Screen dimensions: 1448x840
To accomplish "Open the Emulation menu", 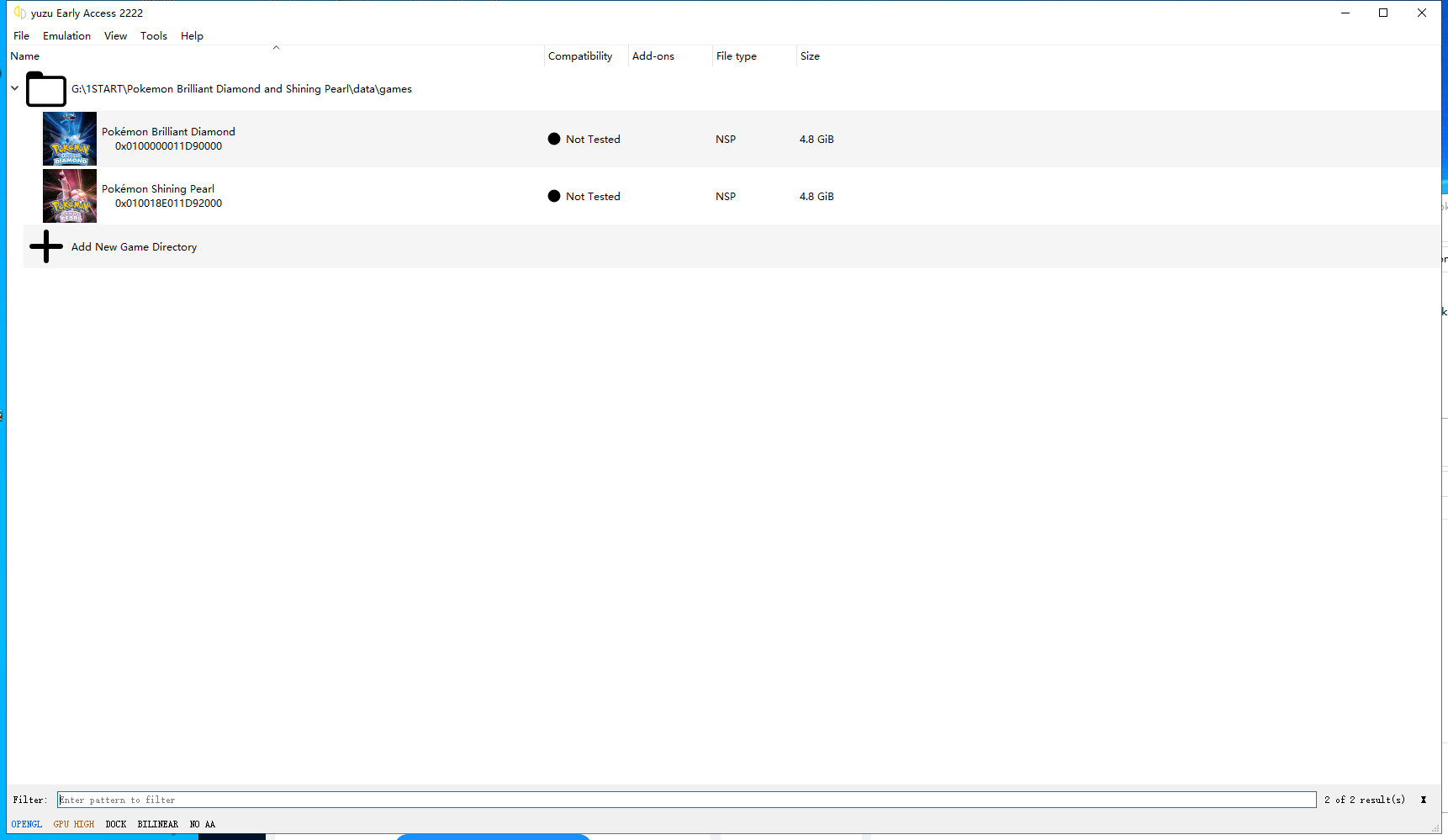I will click(x=66, y=36).
